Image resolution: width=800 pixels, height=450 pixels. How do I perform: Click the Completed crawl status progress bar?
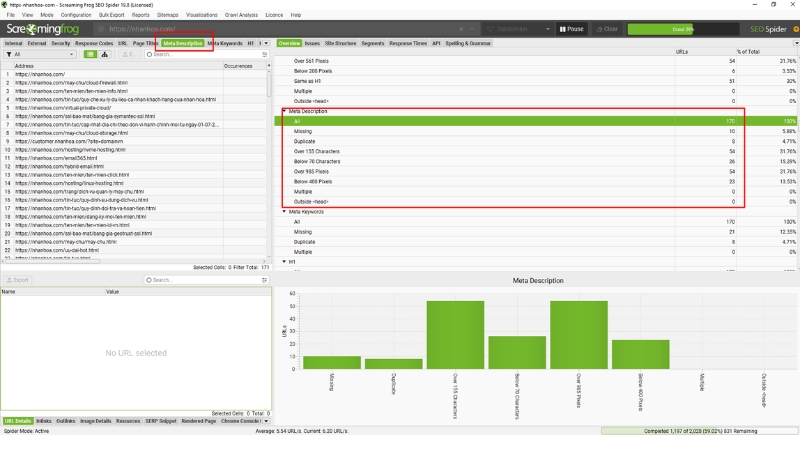pos(699,431)
